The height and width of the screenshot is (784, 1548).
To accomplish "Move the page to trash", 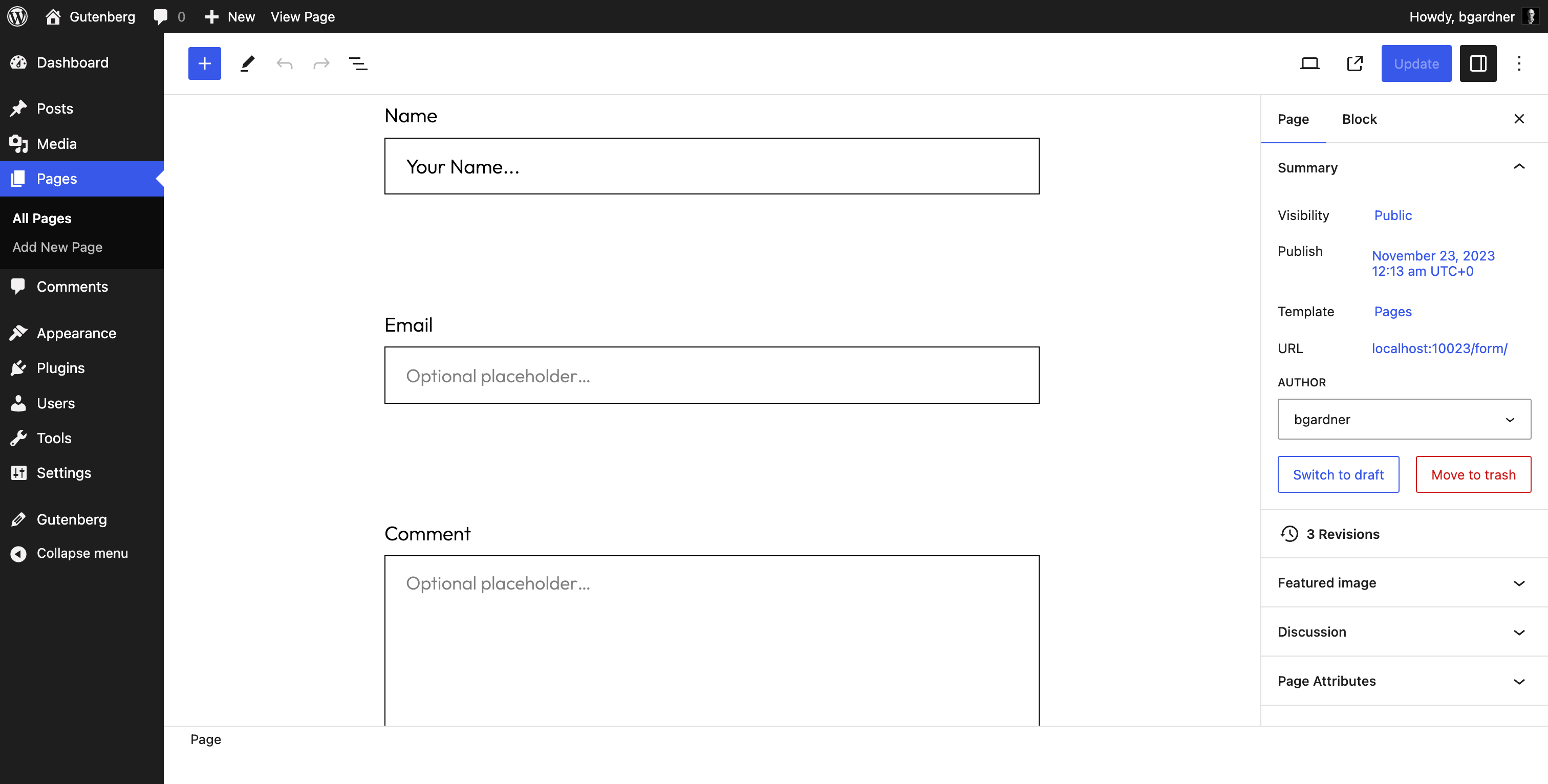I will (1473, 474).
